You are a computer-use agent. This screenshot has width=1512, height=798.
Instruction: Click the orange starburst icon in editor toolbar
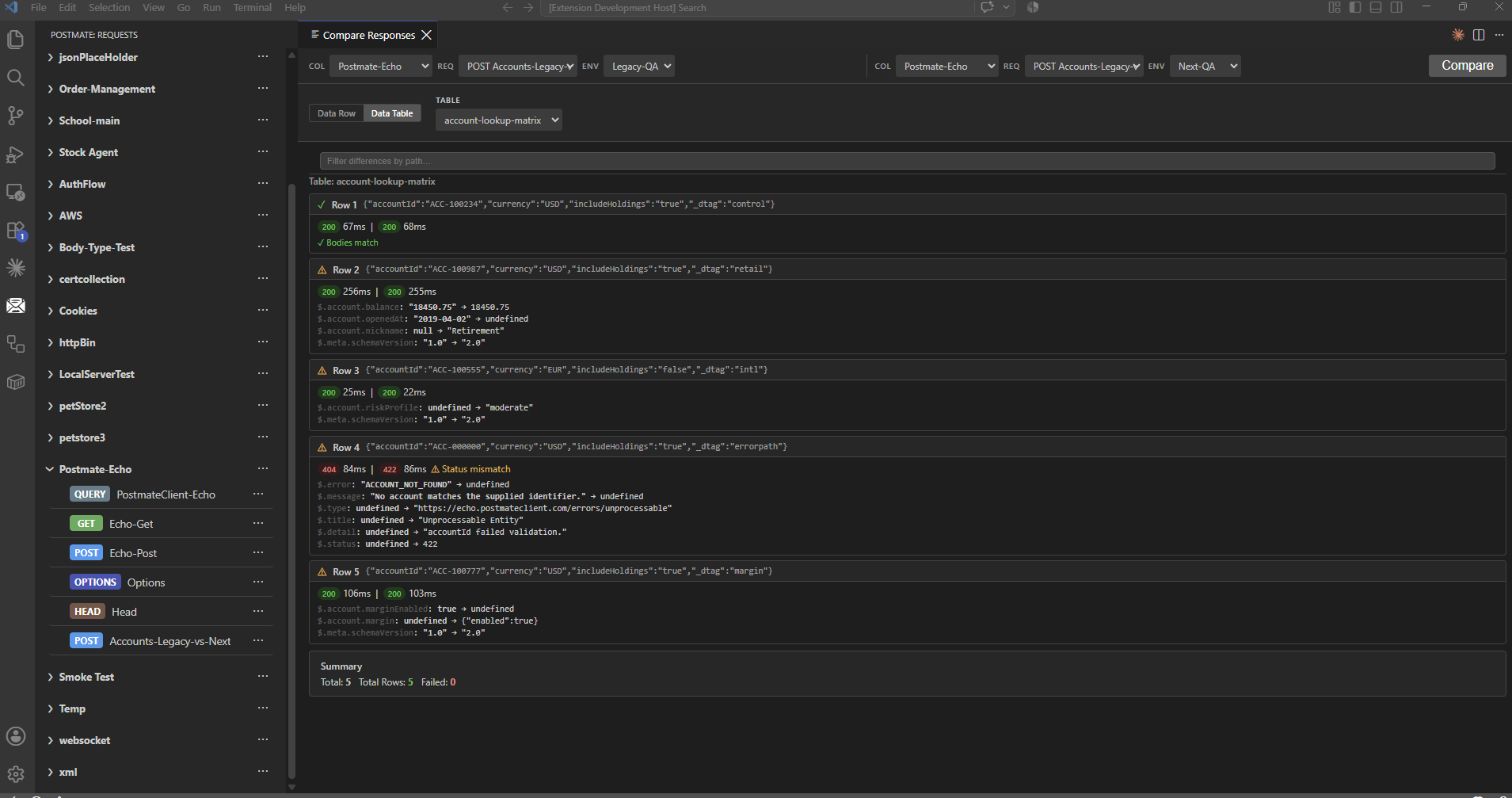[1458, 35]
